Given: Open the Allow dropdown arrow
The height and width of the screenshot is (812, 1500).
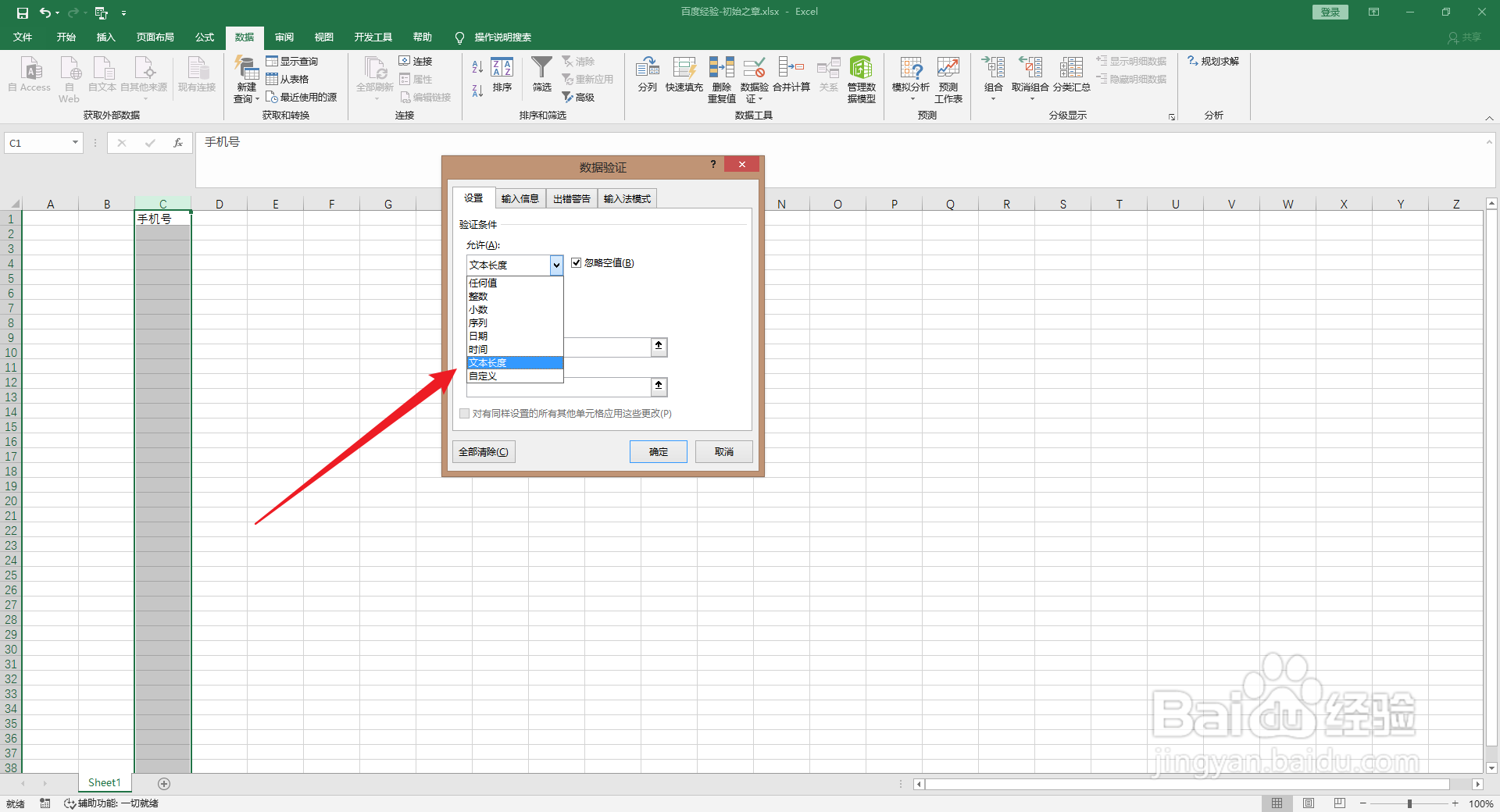Looking at the screenshot, I should tap(556, 265).
